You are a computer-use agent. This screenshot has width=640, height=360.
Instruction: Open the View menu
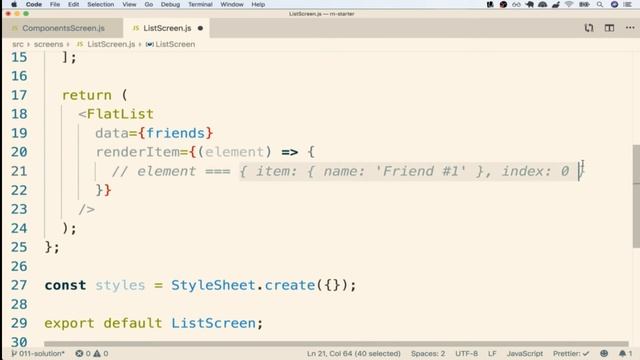[x=129, y=4]
